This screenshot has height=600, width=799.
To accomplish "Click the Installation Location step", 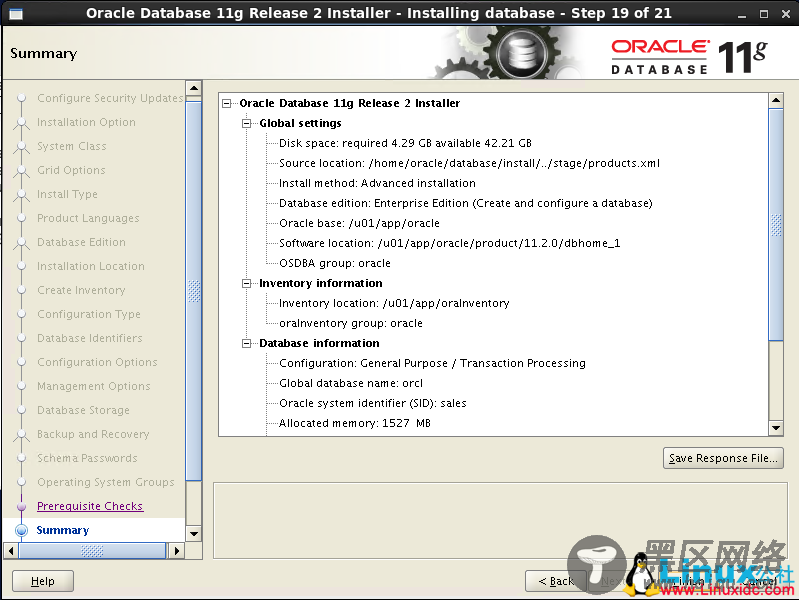I will (x=91, y=266).
